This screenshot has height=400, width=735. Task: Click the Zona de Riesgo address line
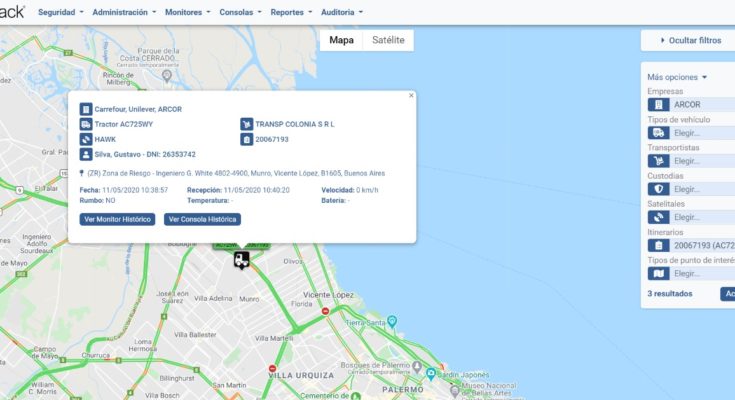tap(236, 174)
